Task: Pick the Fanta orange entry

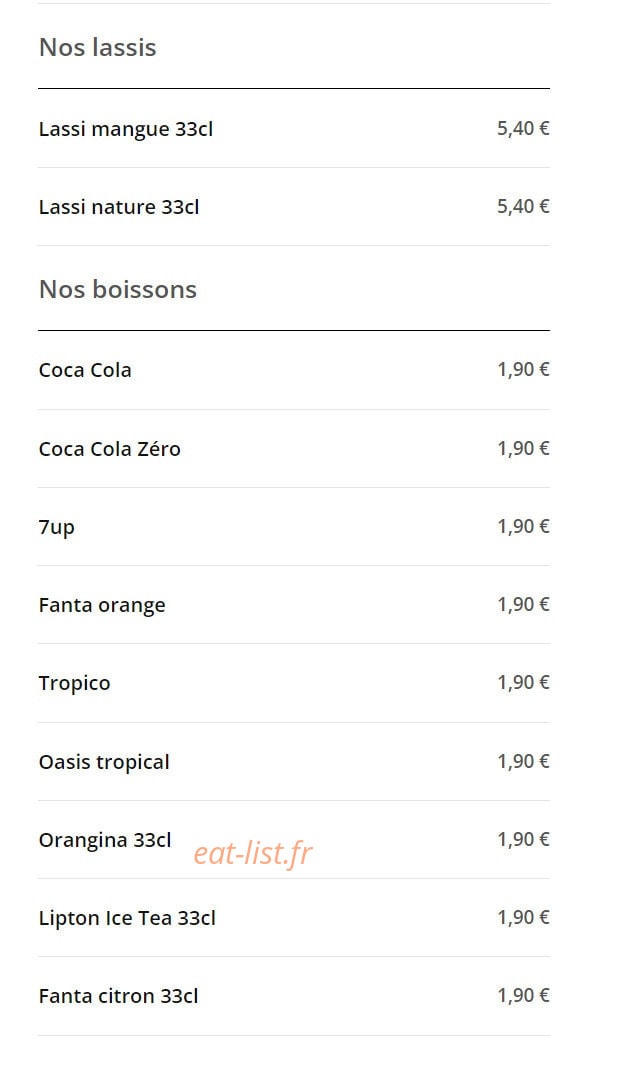Action: [293, 604]
